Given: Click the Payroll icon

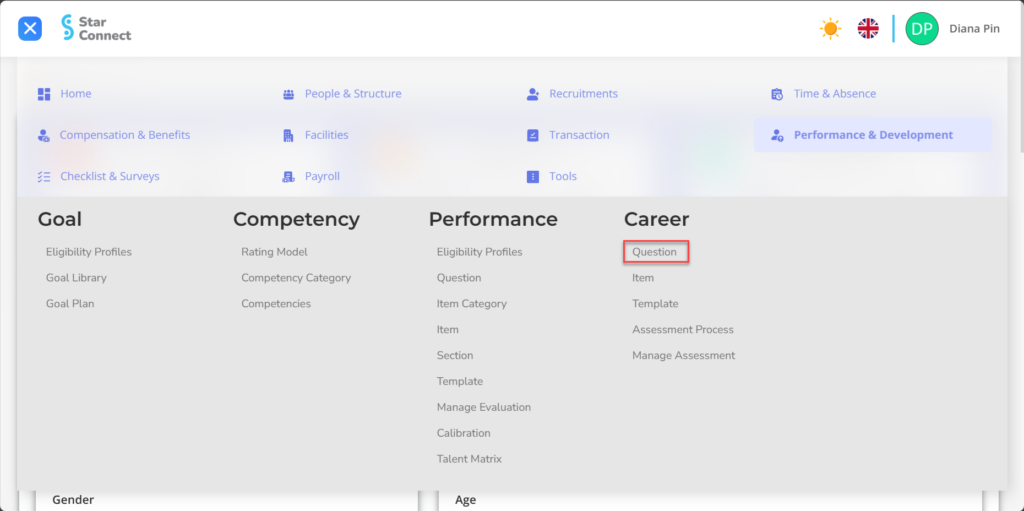Looking at the screenshot, I should click(289, 176).
